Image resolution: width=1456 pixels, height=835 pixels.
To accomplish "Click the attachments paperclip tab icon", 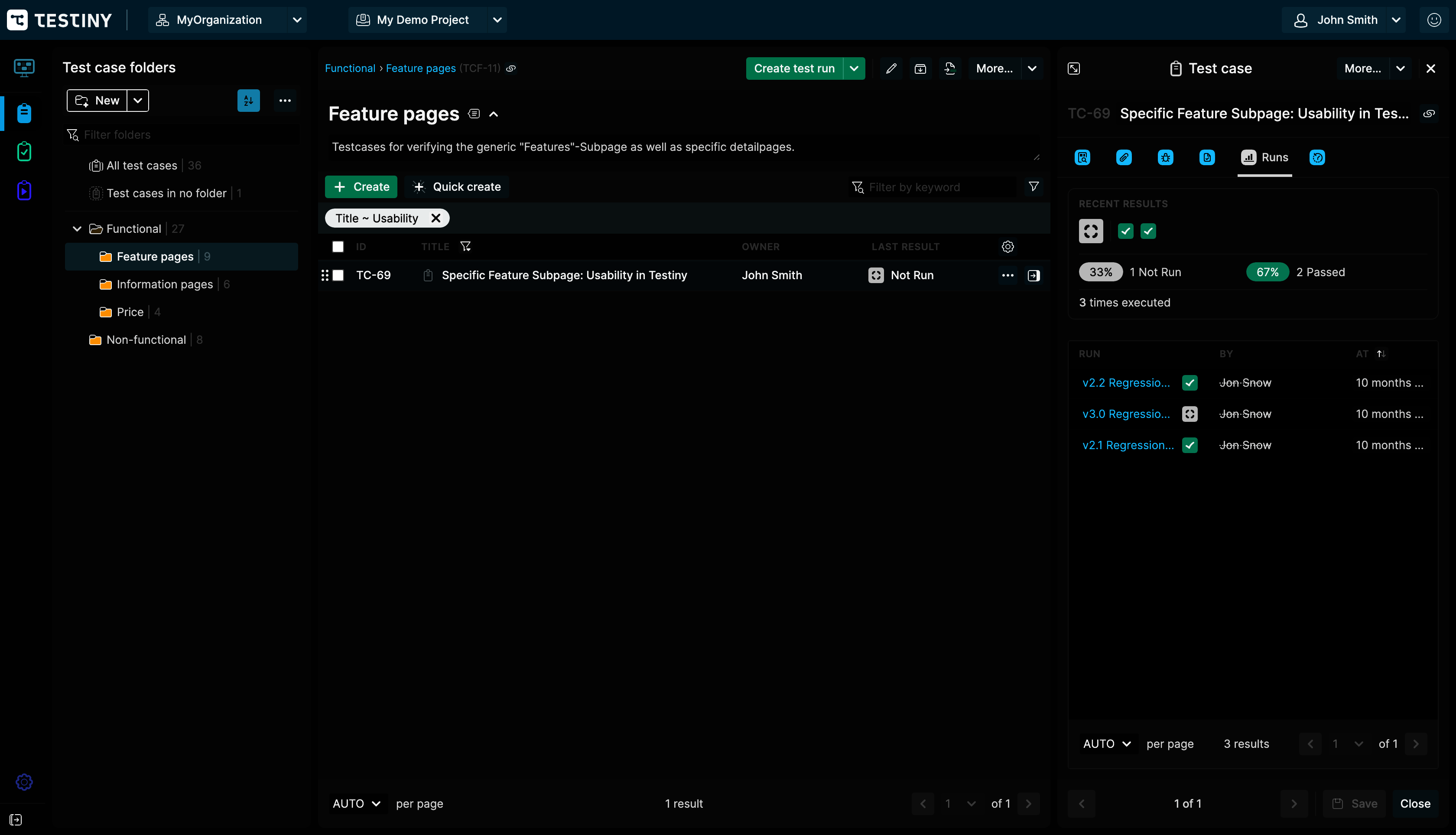I will pos(1124,157).
